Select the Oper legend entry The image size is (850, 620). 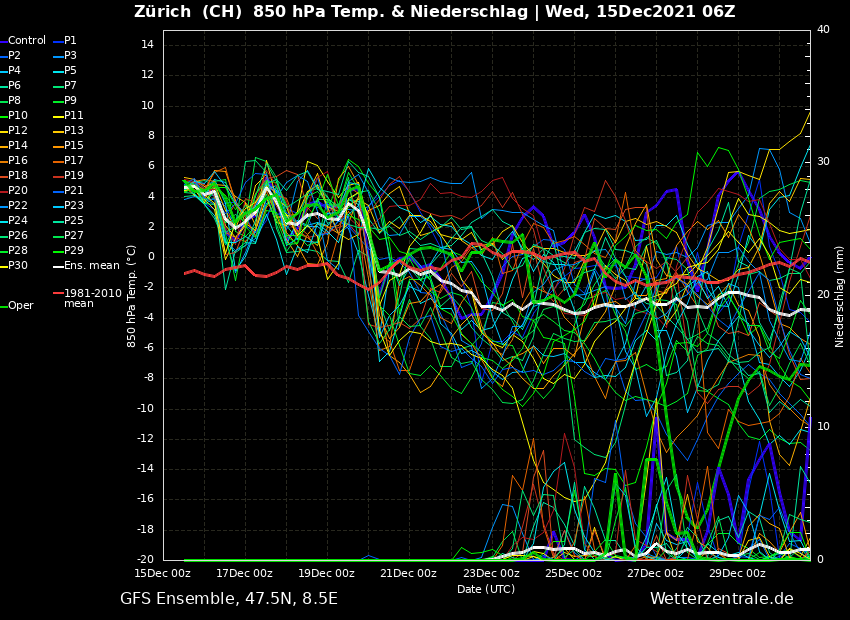(x=21, y=306)
